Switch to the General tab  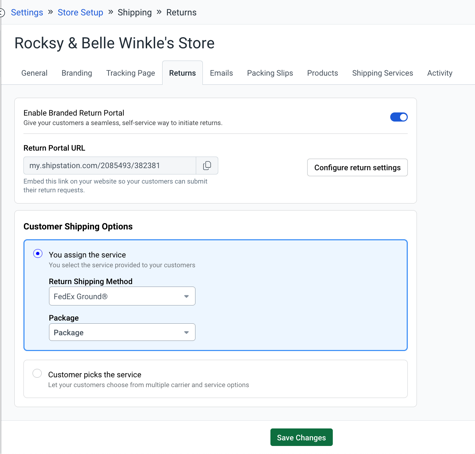coord(34,73)
